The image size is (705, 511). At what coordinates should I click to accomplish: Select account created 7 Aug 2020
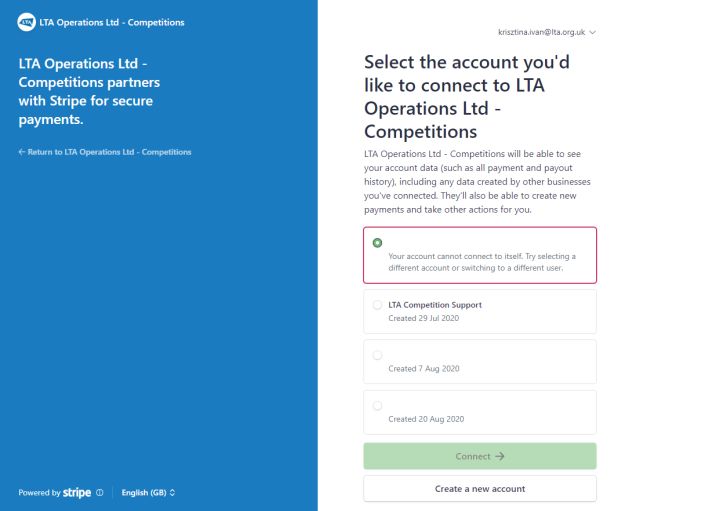tap(377, 355)
